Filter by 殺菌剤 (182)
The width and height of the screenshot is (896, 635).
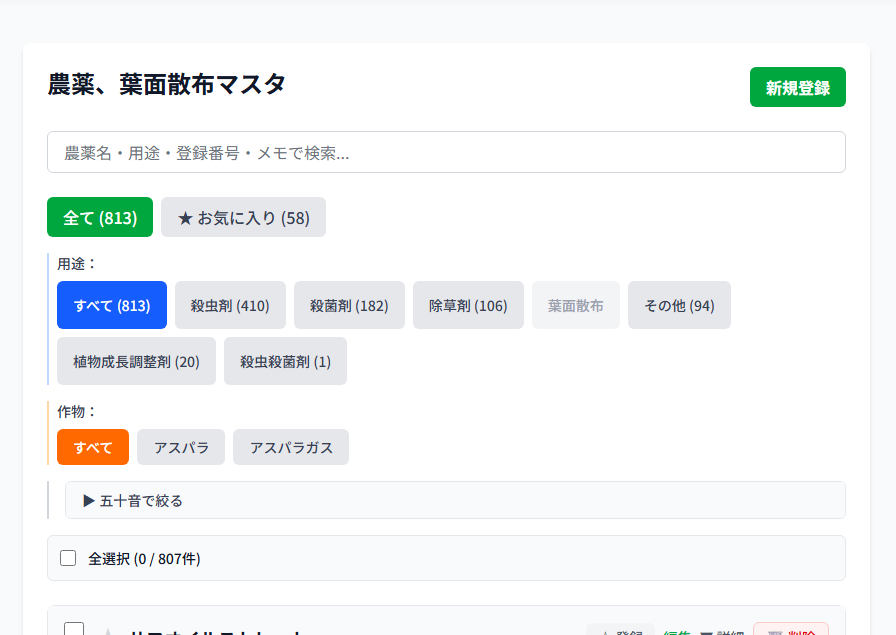coord(349,305)
